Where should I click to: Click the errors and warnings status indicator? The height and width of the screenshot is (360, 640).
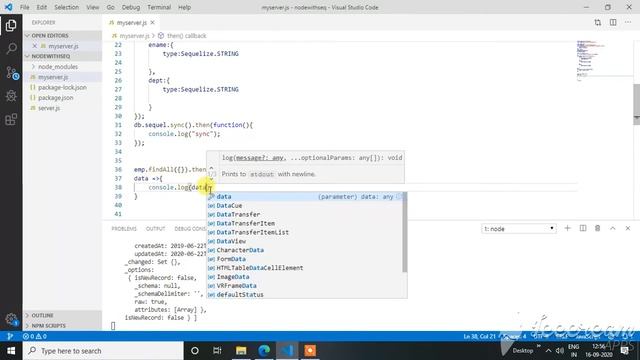35,336
